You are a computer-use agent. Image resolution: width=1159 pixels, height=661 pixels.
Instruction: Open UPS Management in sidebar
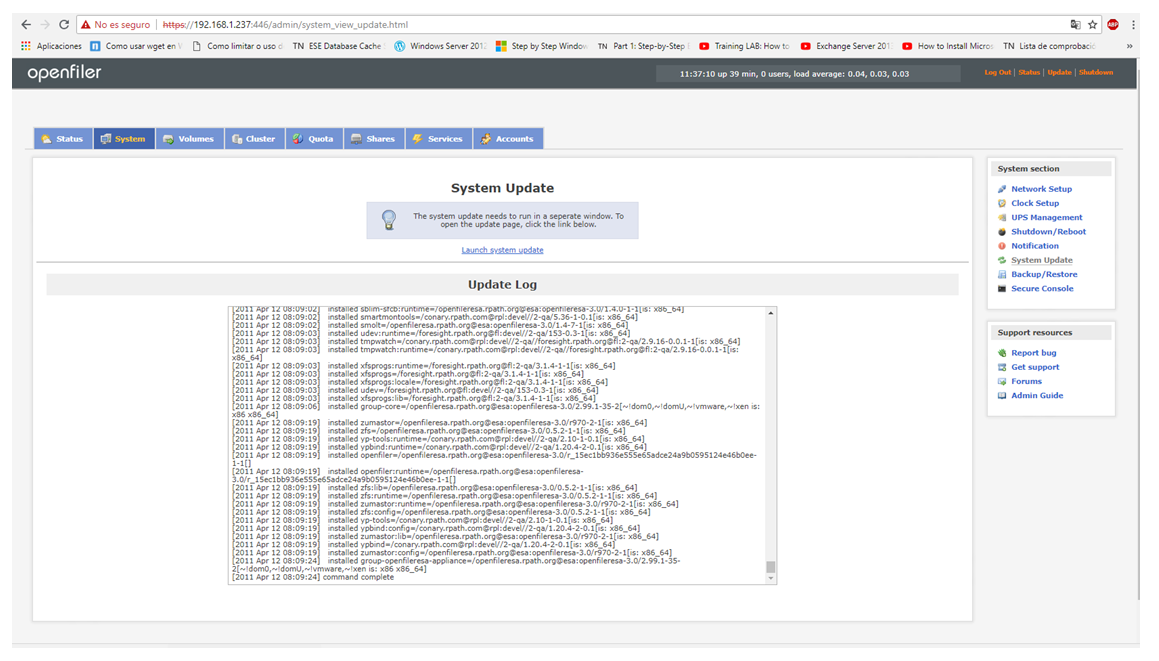pos(1047,217)
